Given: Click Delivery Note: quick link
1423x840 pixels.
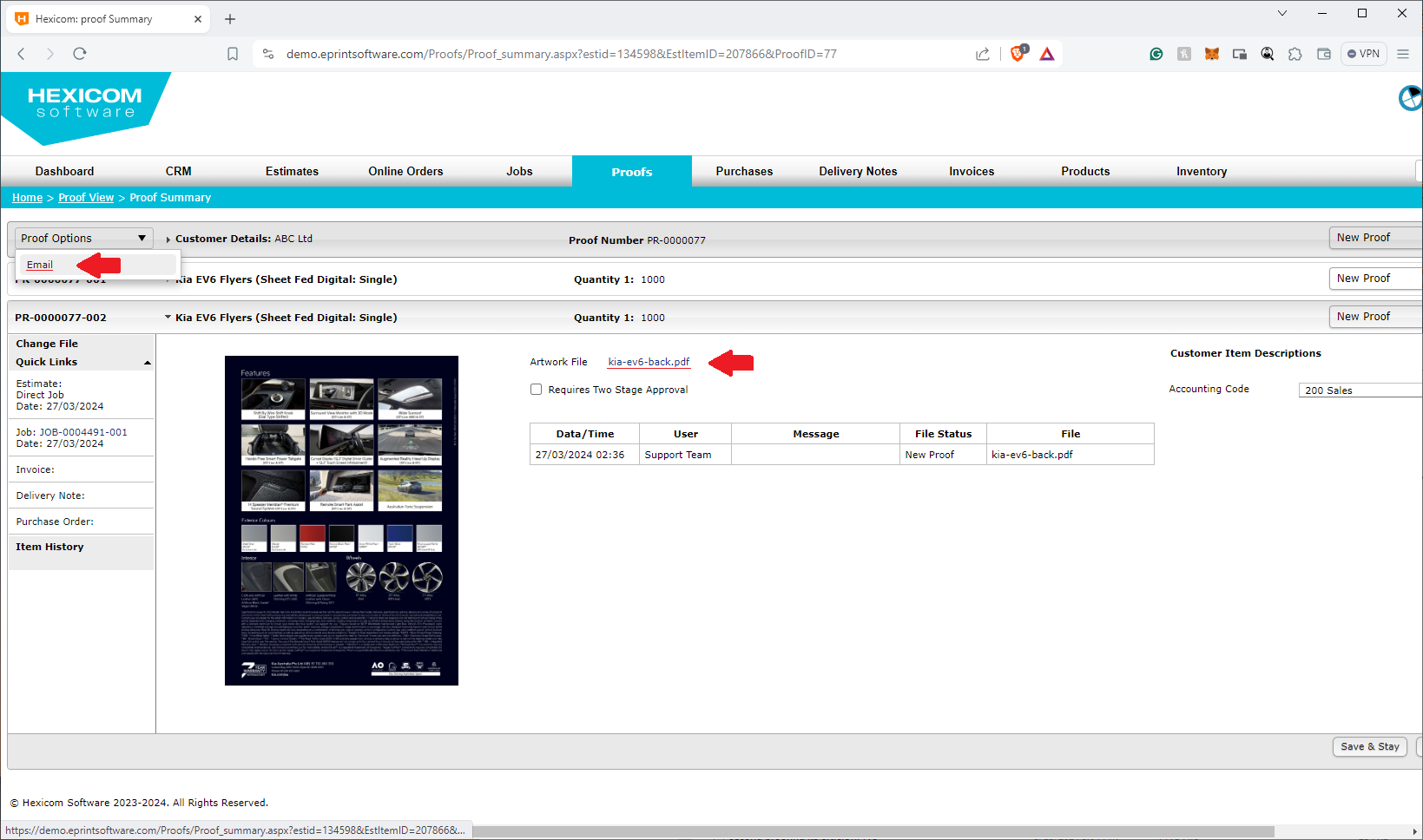Looking at the screenshot, I should tap(50, 495).
